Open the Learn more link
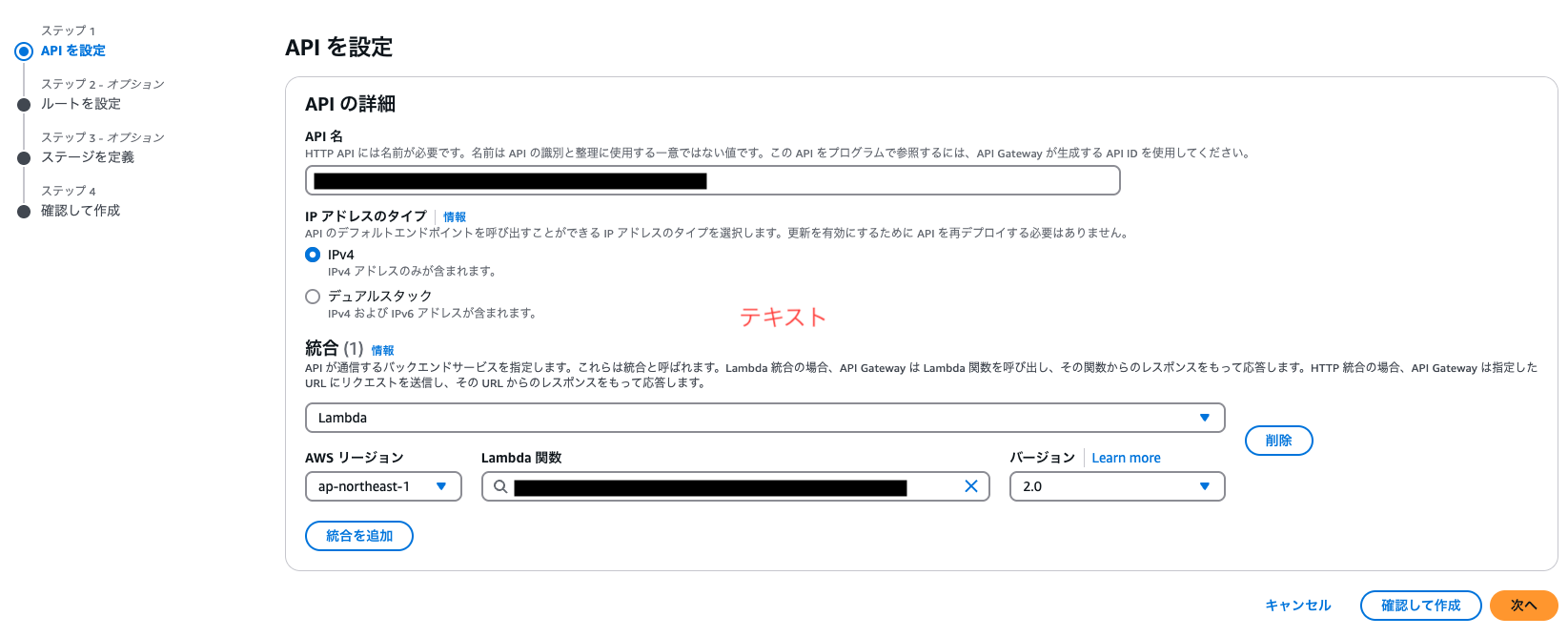The height and width of the screenshot is (637, 1568). point(1127,458)
